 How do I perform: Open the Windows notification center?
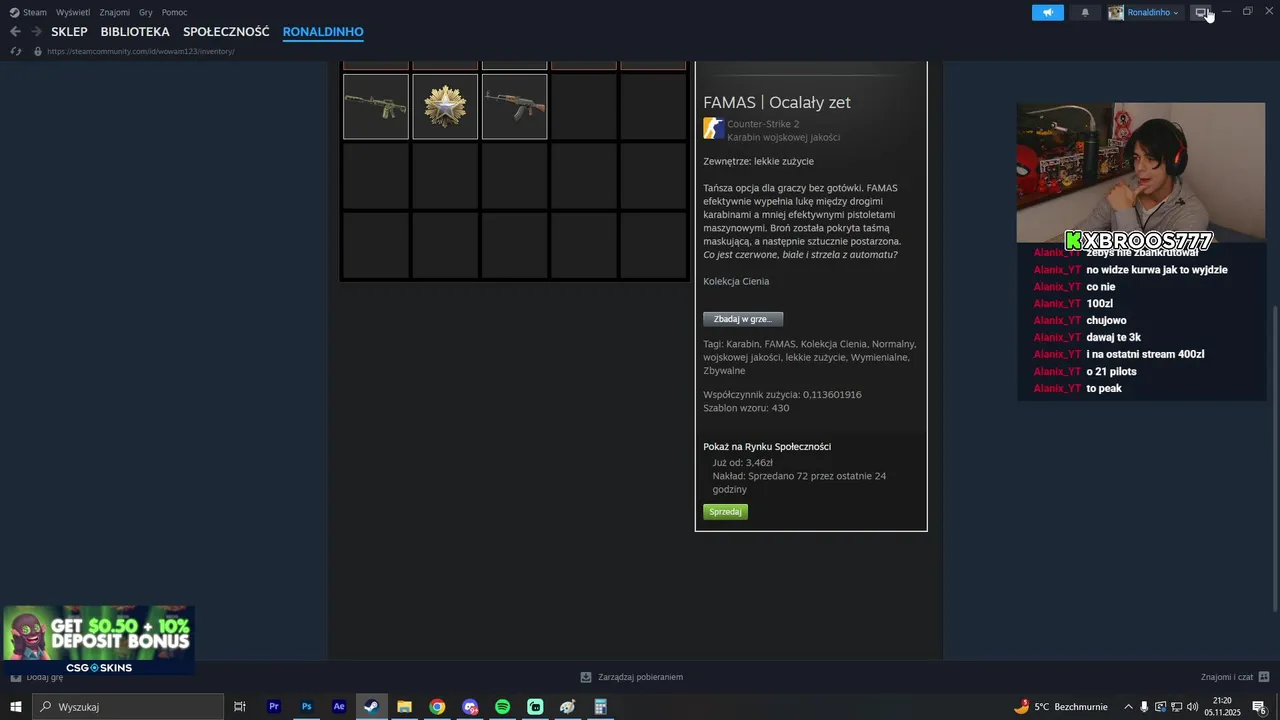tap(1260, 707)
